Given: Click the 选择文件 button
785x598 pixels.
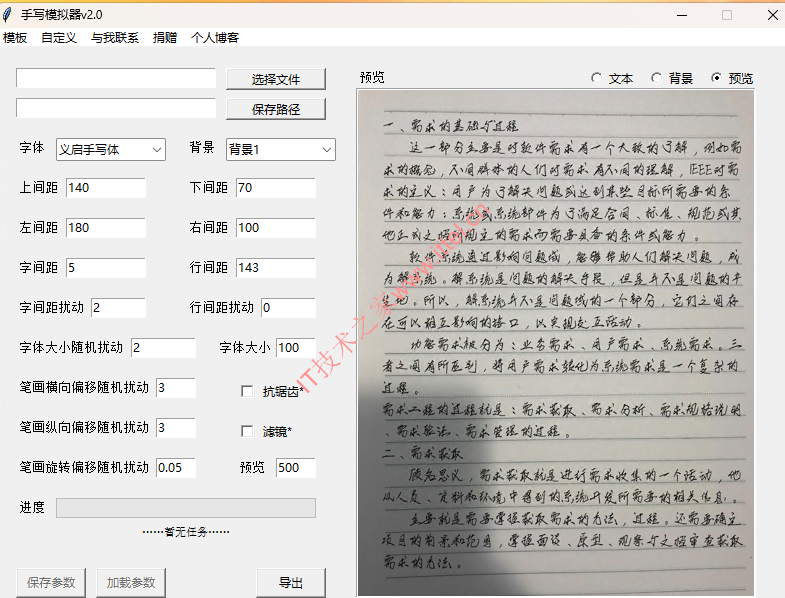Looking at the screenshot, I should click(276, 79).
